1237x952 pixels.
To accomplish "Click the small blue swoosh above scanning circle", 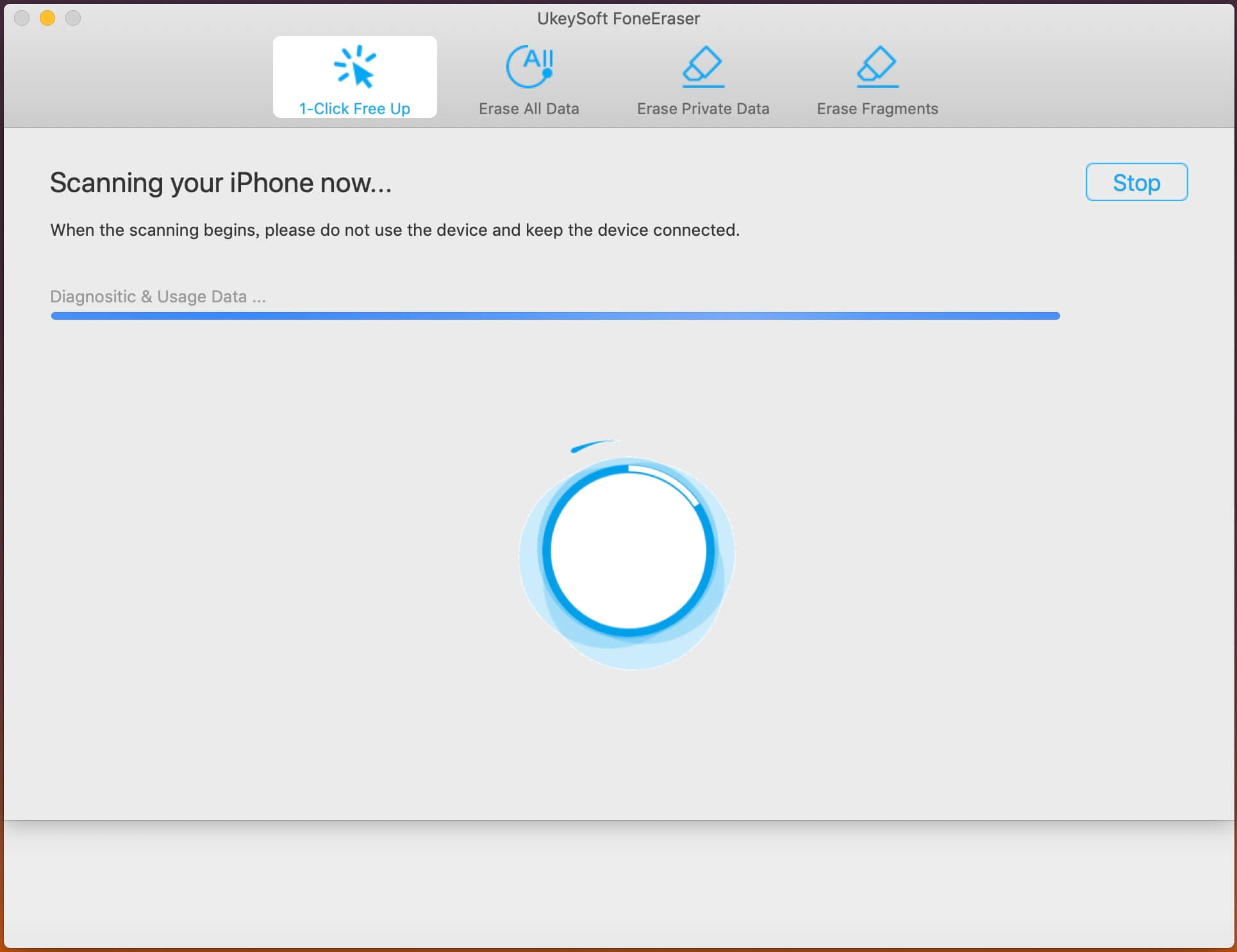I will [x=593, y=445].
